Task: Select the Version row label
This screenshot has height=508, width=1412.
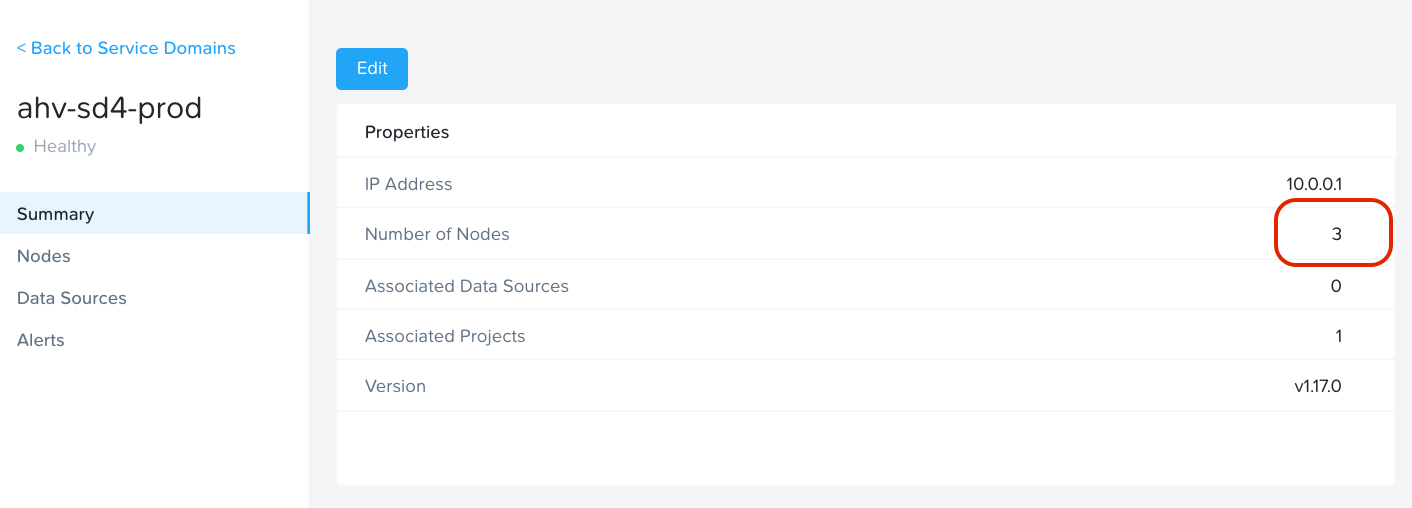Action: (395, 386)
